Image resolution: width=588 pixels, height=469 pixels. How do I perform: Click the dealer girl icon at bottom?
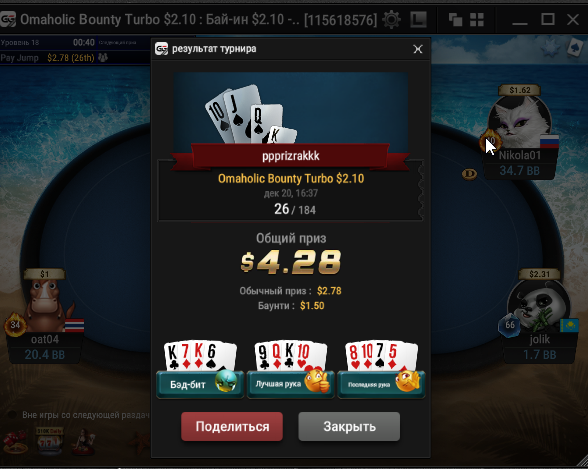pyautogui.click(x=84, y=442)
